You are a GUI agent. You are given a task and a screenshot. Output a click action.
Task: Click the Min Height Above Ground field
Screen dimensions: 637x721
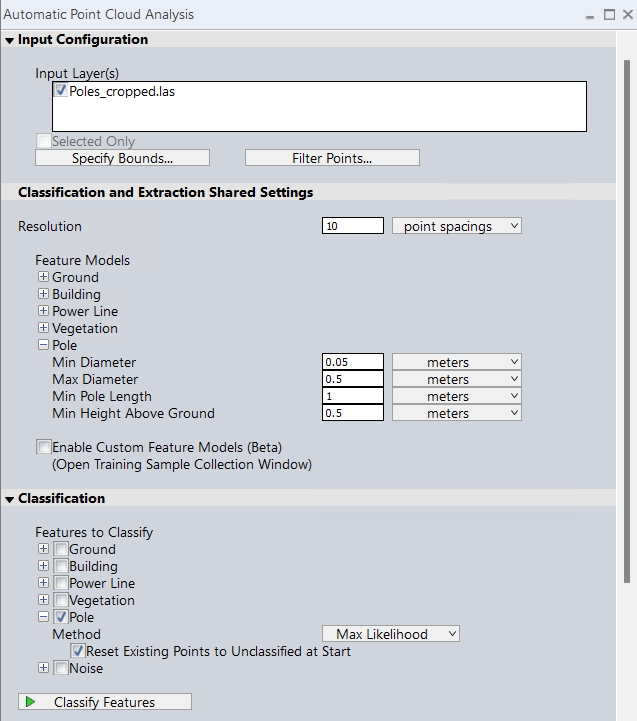[353, 413]
